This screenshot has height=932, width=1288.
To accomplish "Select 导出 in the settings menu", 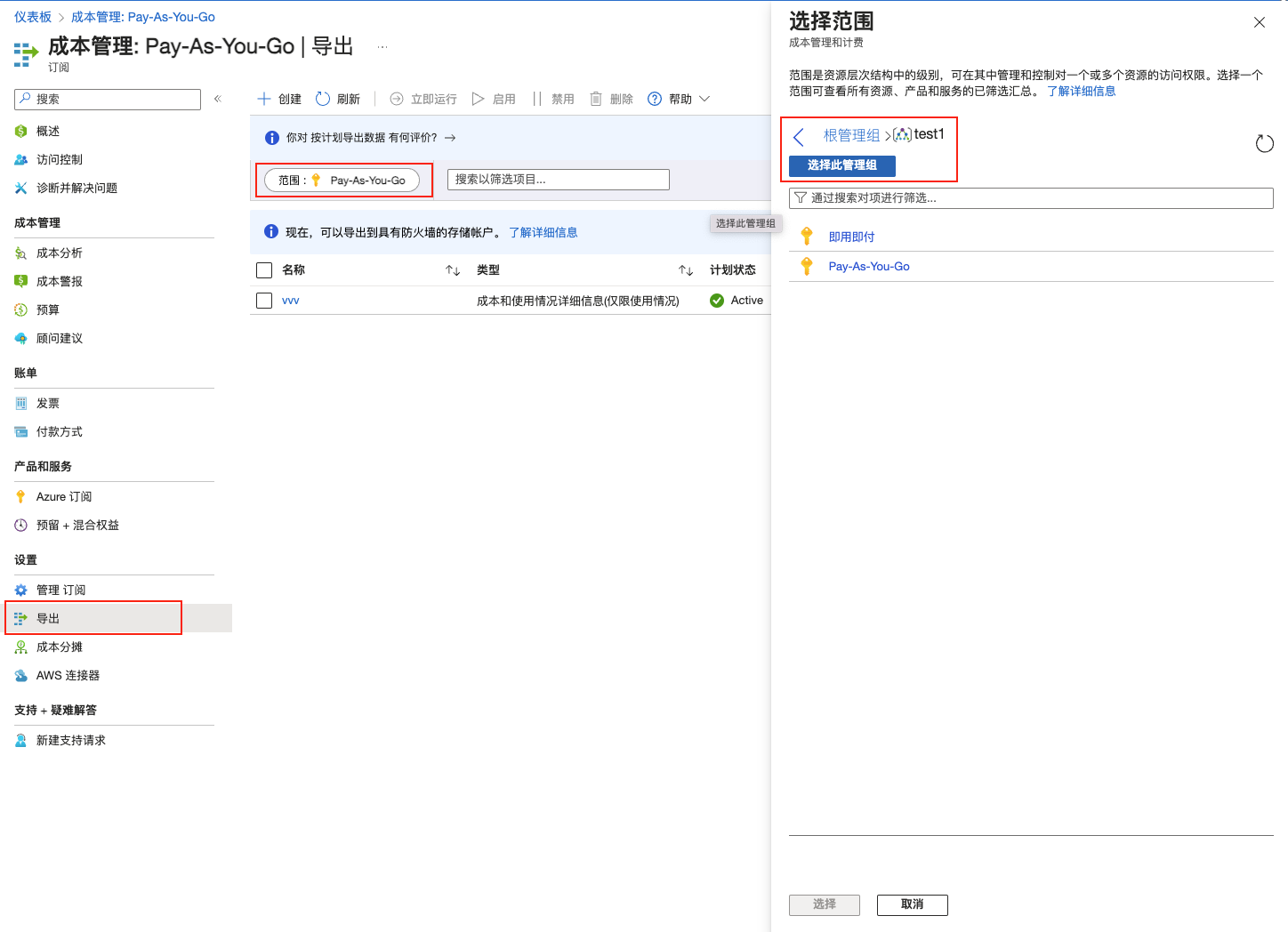I will 48,619.
